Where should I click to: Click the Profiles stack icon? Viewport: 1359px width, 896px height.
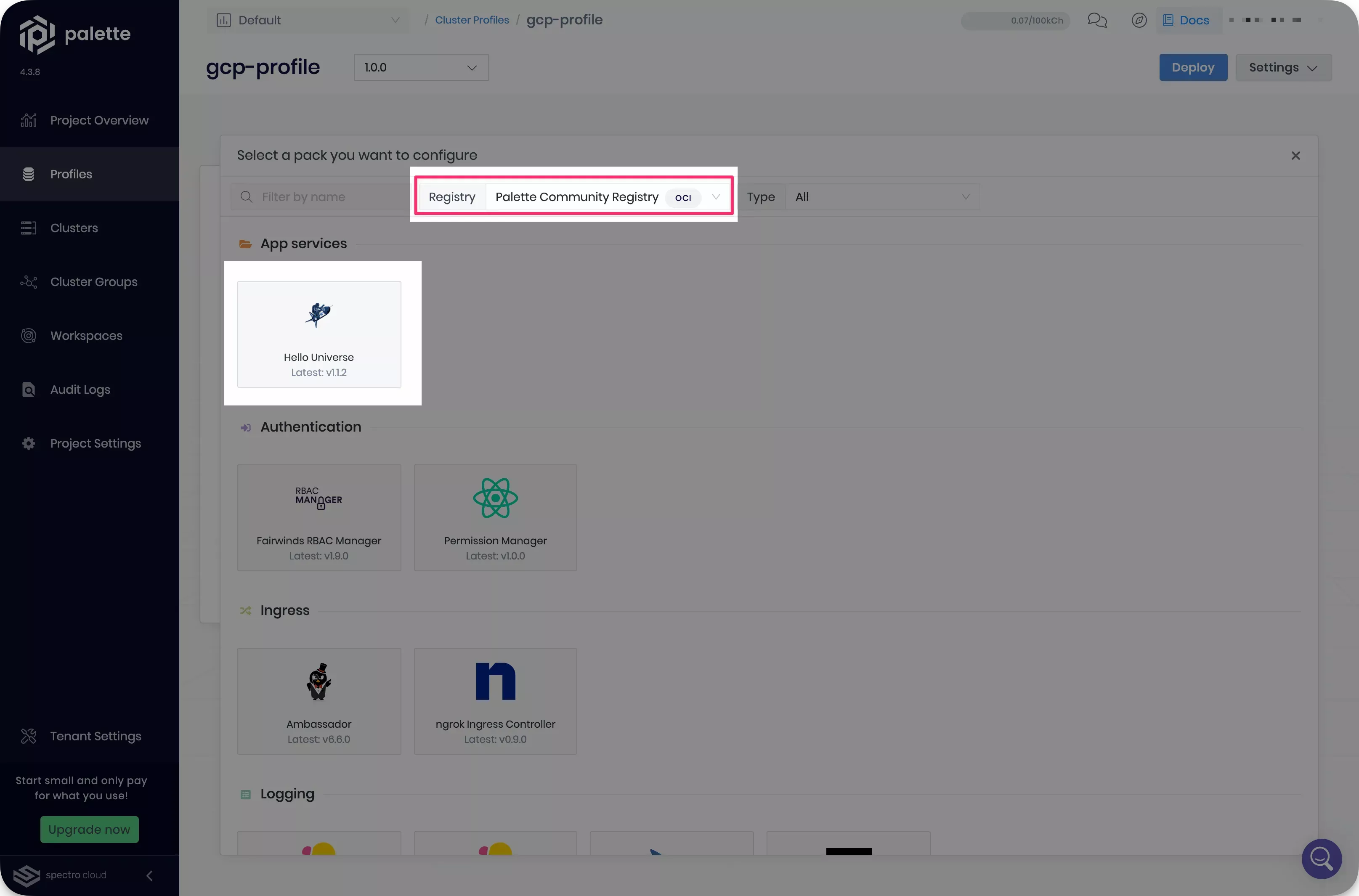[x=29, y=174]
